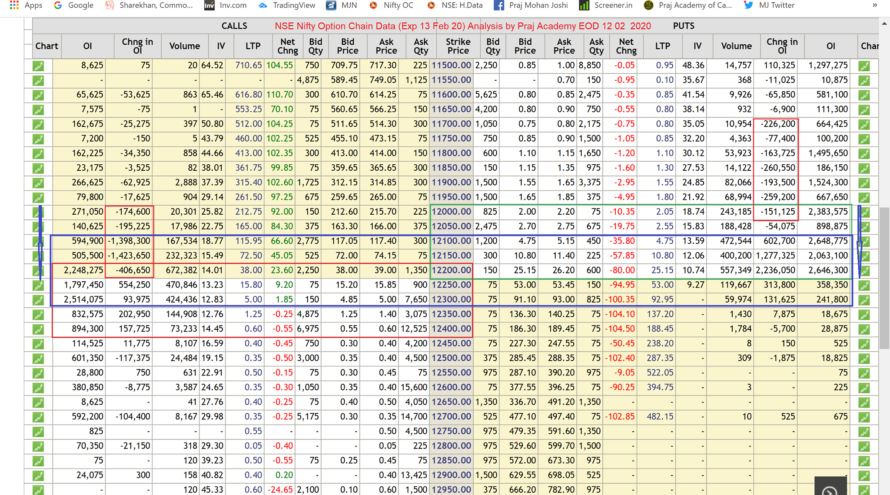Open calls chart icon for strike 12250.00
This screenshot has width=890, height=495.
pos(38,286)
